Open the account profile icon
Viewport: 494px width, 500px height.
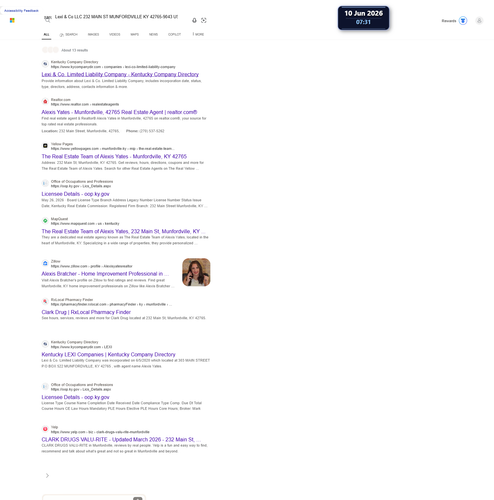[x=479, y=21]
